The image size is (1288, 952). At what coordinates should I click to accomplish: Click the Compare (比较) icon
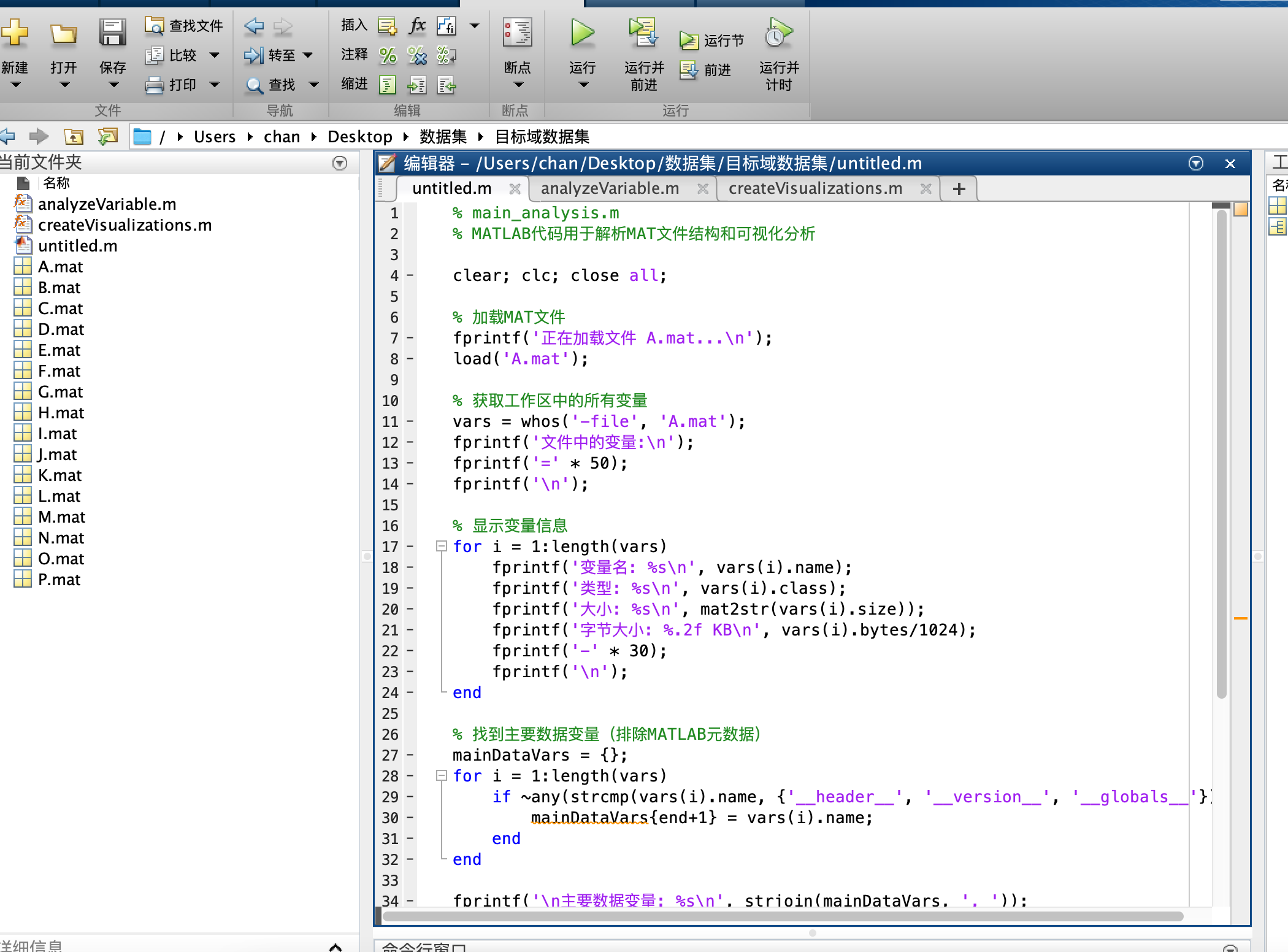pos(154,55)
